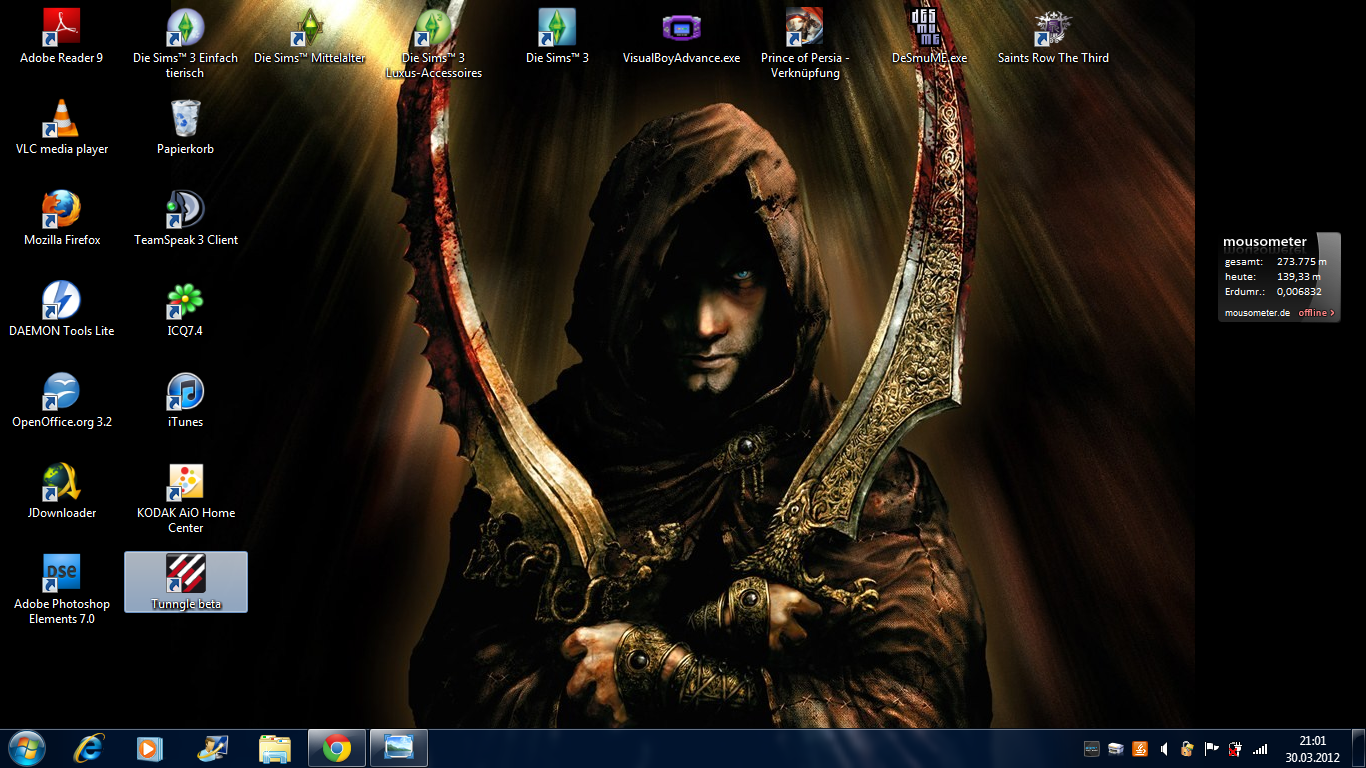Click the orange Java tray icon
This screenshot has height=768, width=1366.
[1140, 748]
